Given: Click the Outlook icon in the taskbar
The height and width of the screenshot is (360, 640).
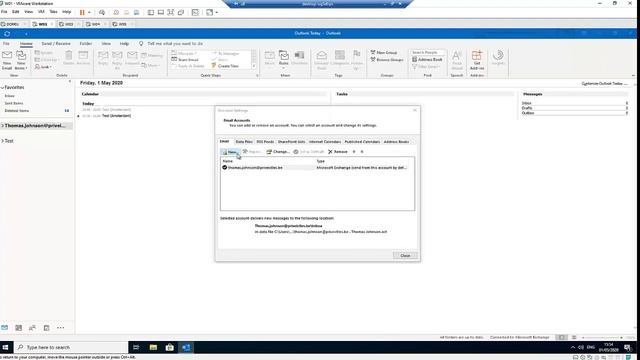Looking at the screenshot, I should point(186,347).
